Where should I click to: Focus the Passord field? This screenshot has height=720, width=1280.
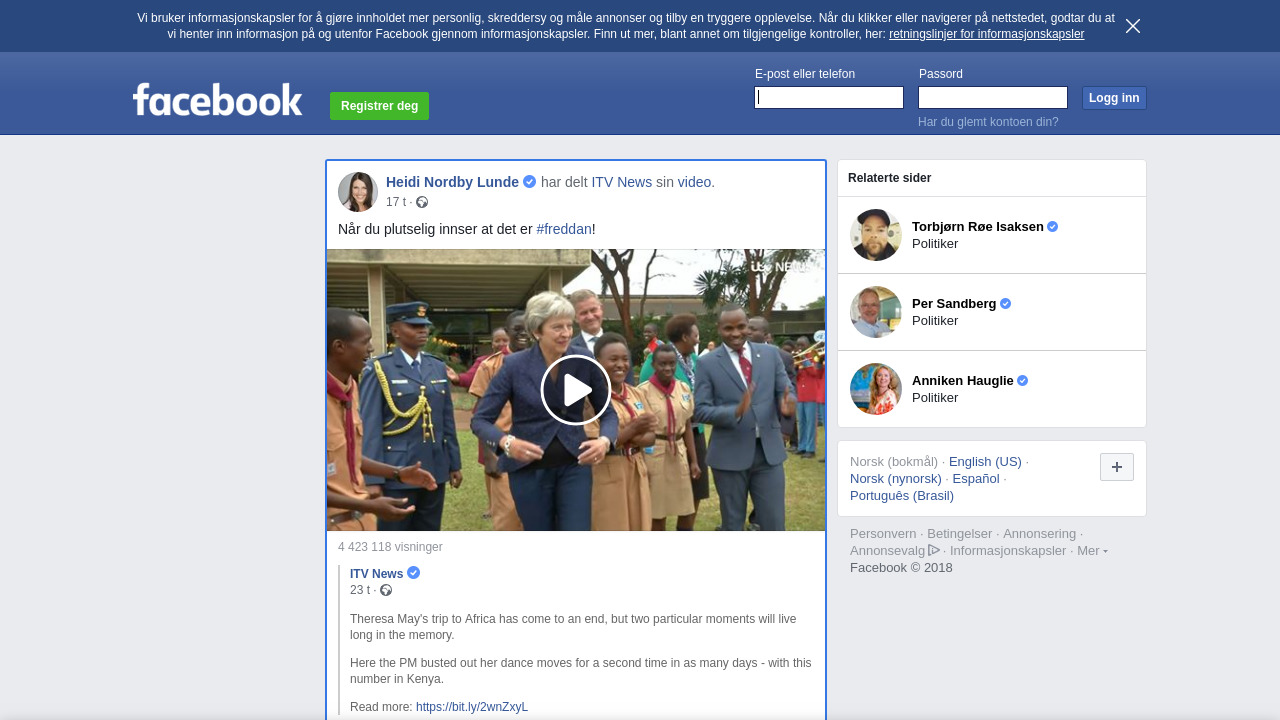coord(993,98)
